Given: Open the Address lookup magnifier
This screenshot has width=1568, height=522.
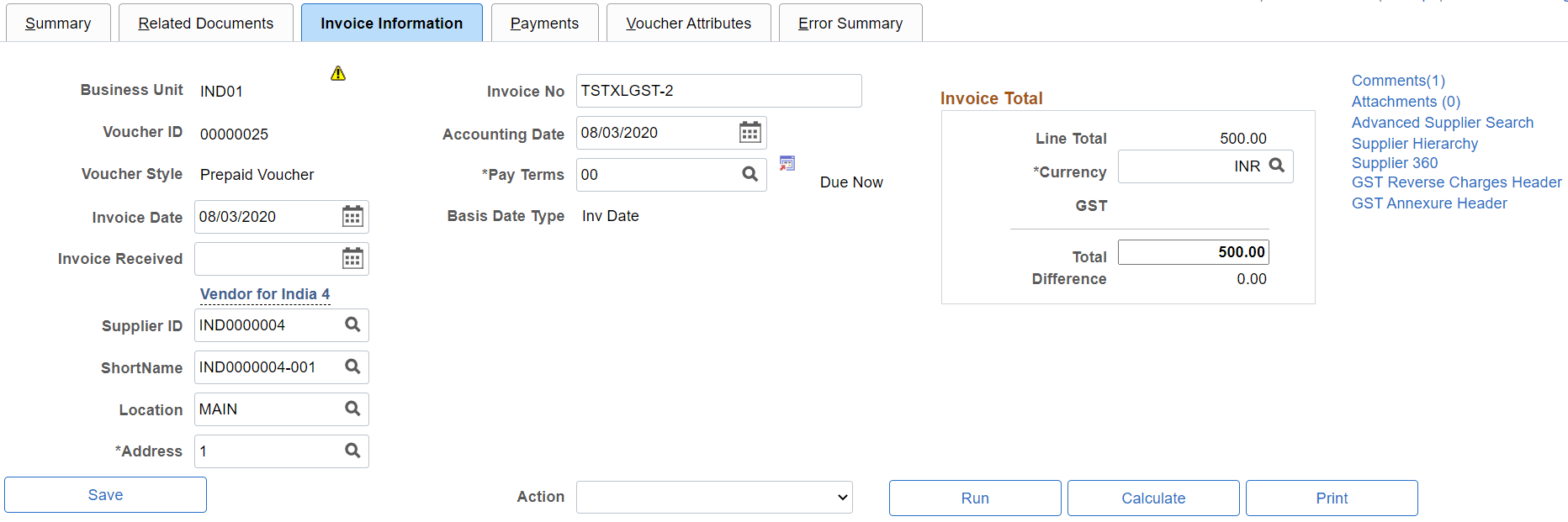Looking at the screenshot, I should click(352, 451).
